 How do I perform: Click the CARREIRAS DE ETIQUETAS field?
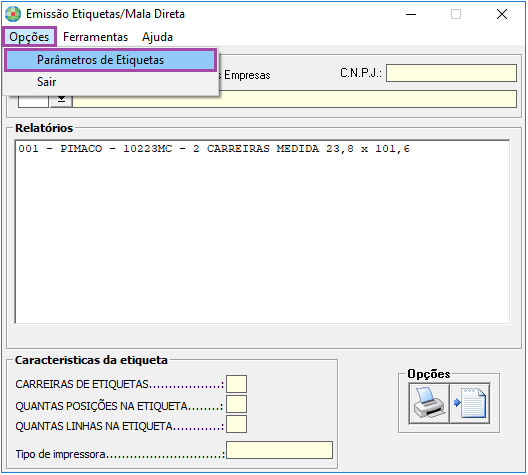pos(236,384)
